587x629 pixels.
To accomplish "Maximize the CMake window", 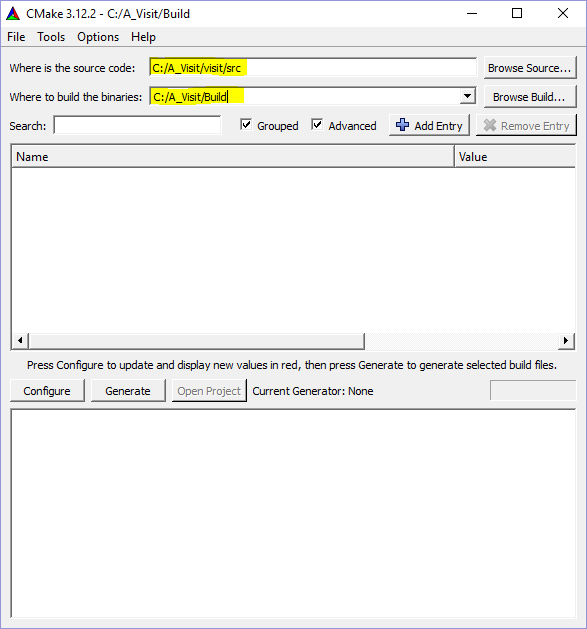I will (517, 14).
